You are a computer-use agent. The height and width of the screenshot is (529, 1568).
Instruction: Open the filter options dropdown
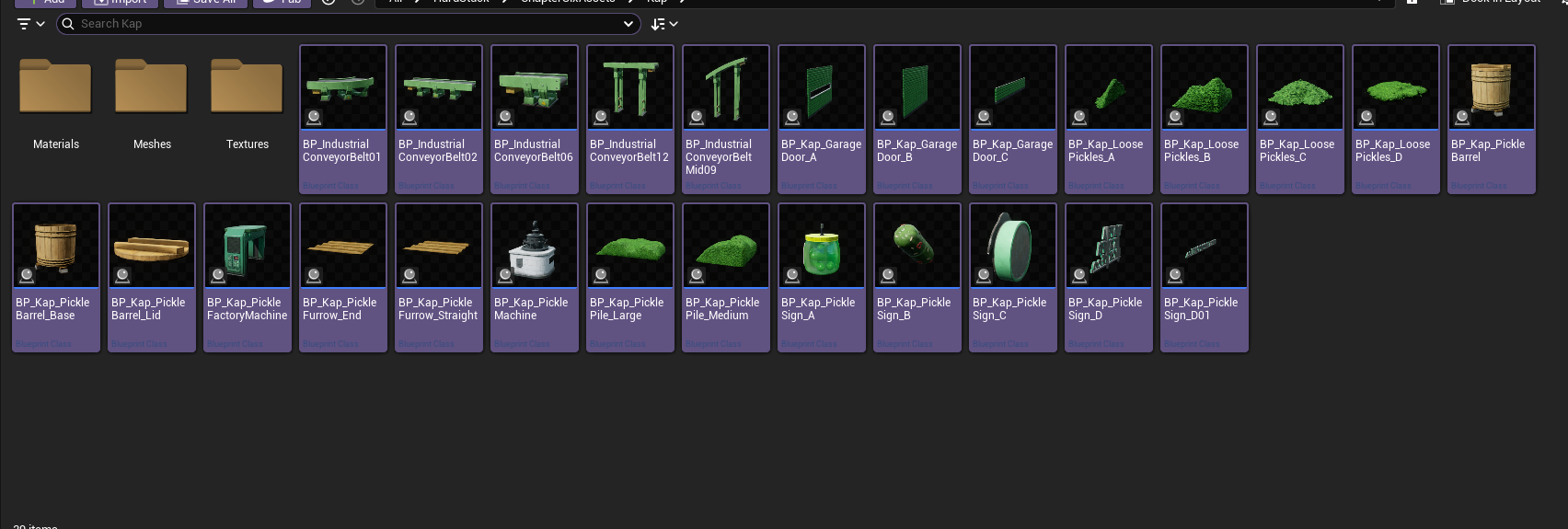pyautogui.click(x=31, y=24)
